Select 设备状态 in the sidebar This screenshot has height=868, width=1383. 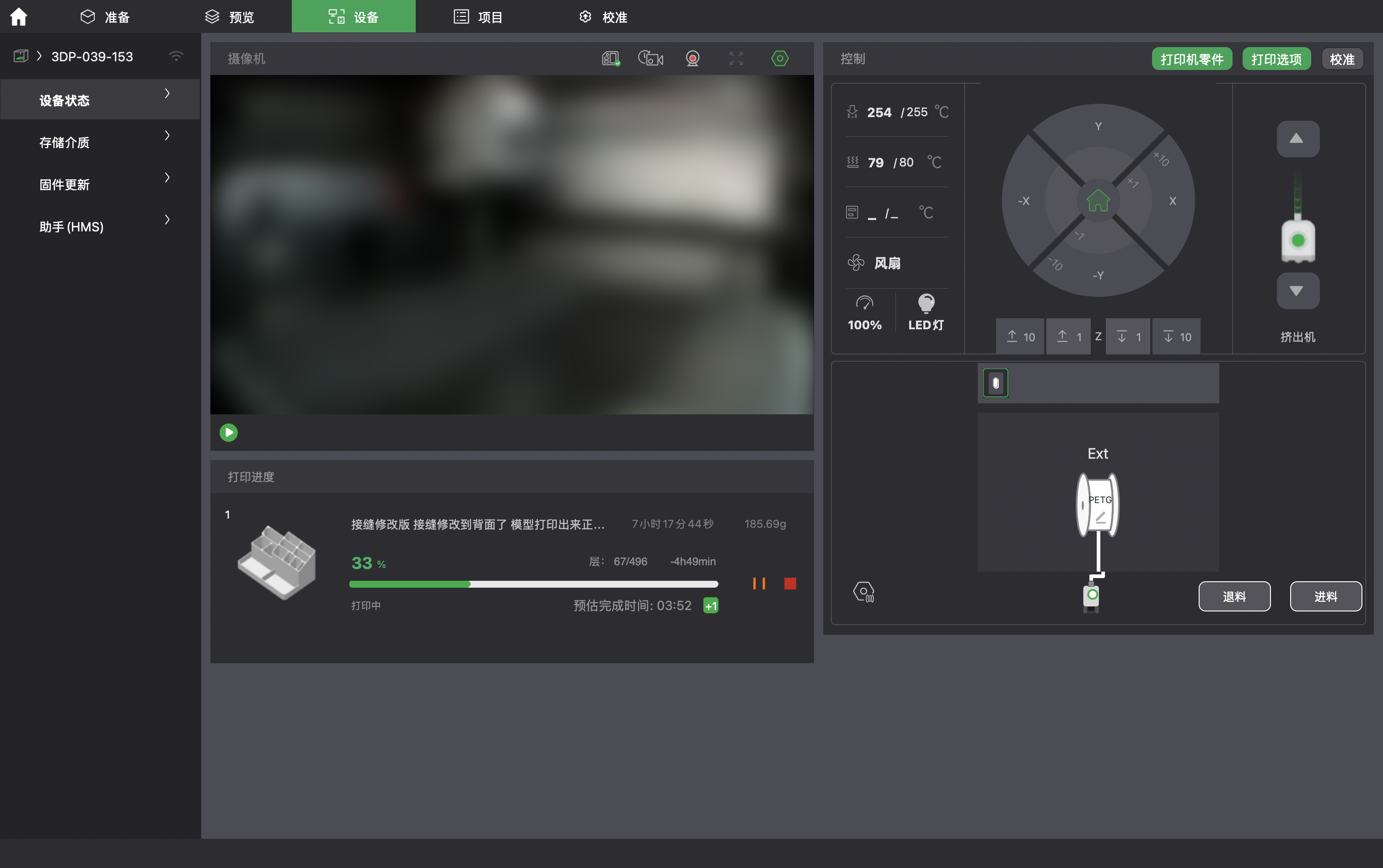100,100
